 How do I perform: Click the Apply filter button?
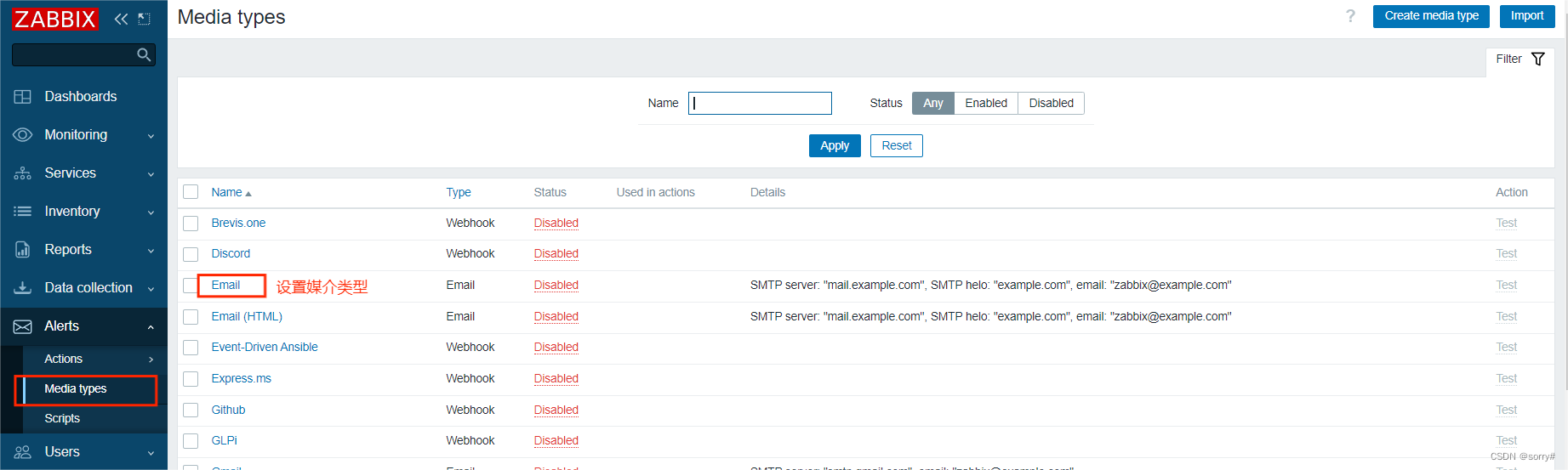835,146
